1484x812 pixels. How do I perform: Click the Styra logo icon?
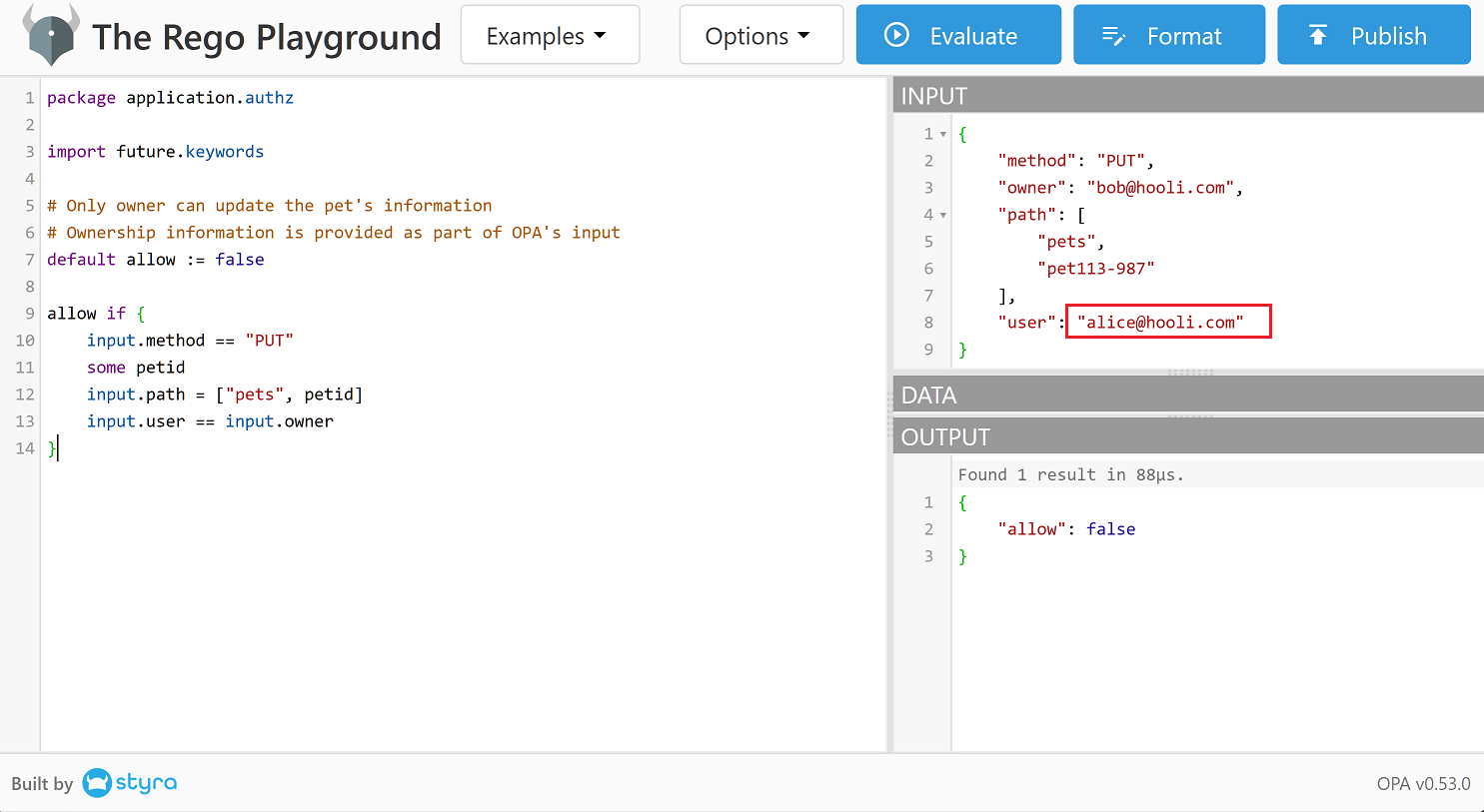click(x=97, y=783)
